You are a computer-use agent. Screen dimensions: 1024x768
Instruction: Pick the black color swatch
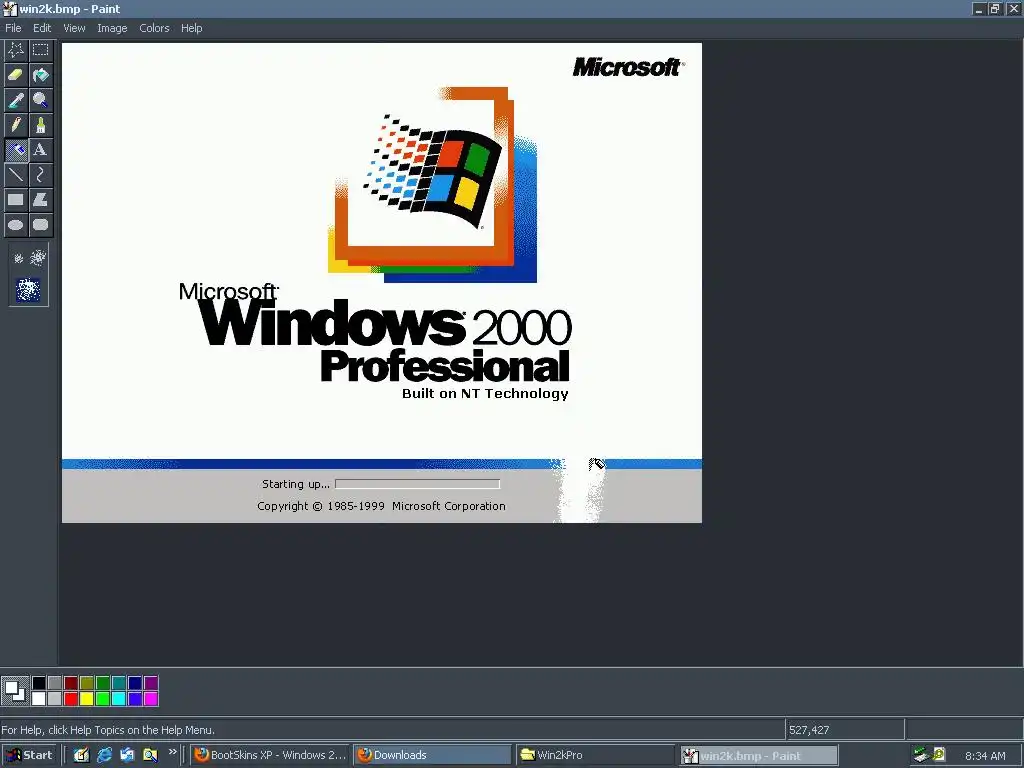click(x=39, y=683)
